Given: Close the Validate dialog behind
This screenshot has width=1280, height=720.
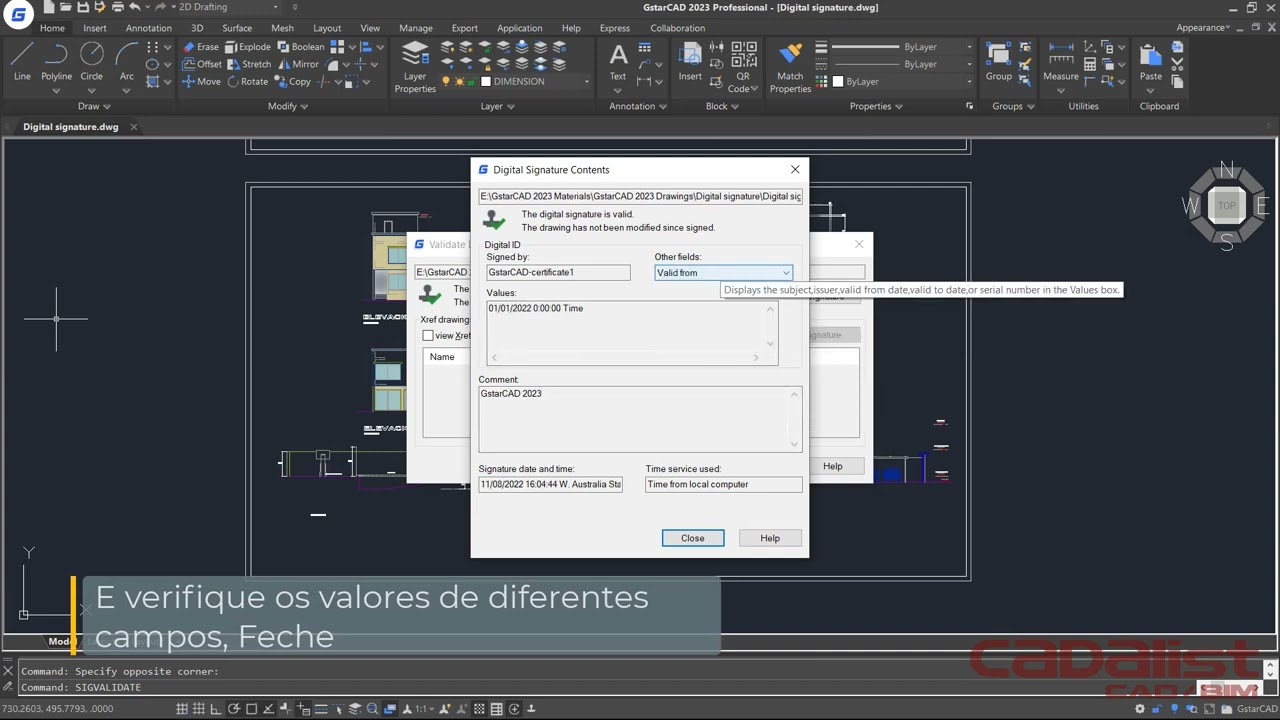Looking at the screenshot, I should [x=859, y=244].
